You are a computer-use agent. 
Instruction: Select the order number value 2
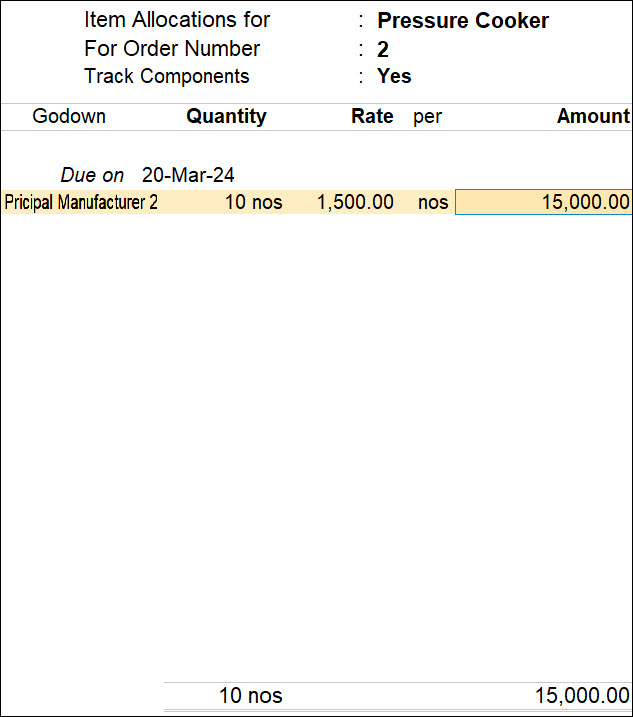[x=383, y=49]
